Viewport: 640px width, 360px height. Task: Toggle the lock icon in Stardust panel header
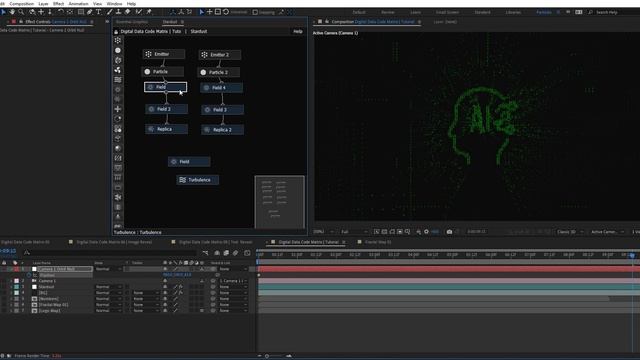click(x=116, y=31)
